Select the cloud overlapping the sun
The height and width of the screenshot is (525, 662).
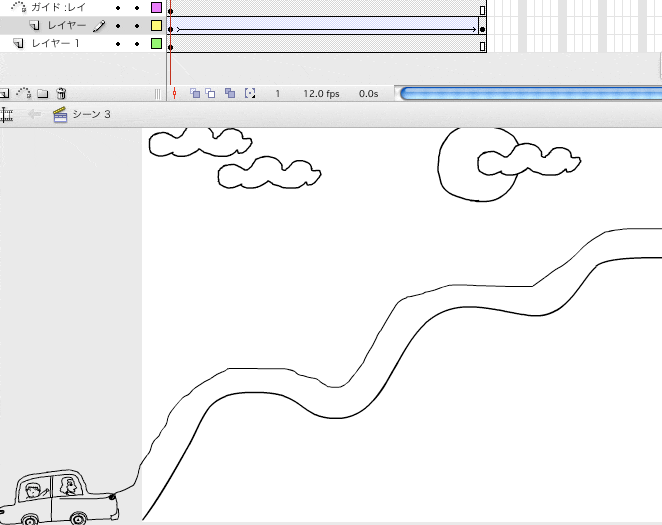pyautogui.click(x=529, y=159)
